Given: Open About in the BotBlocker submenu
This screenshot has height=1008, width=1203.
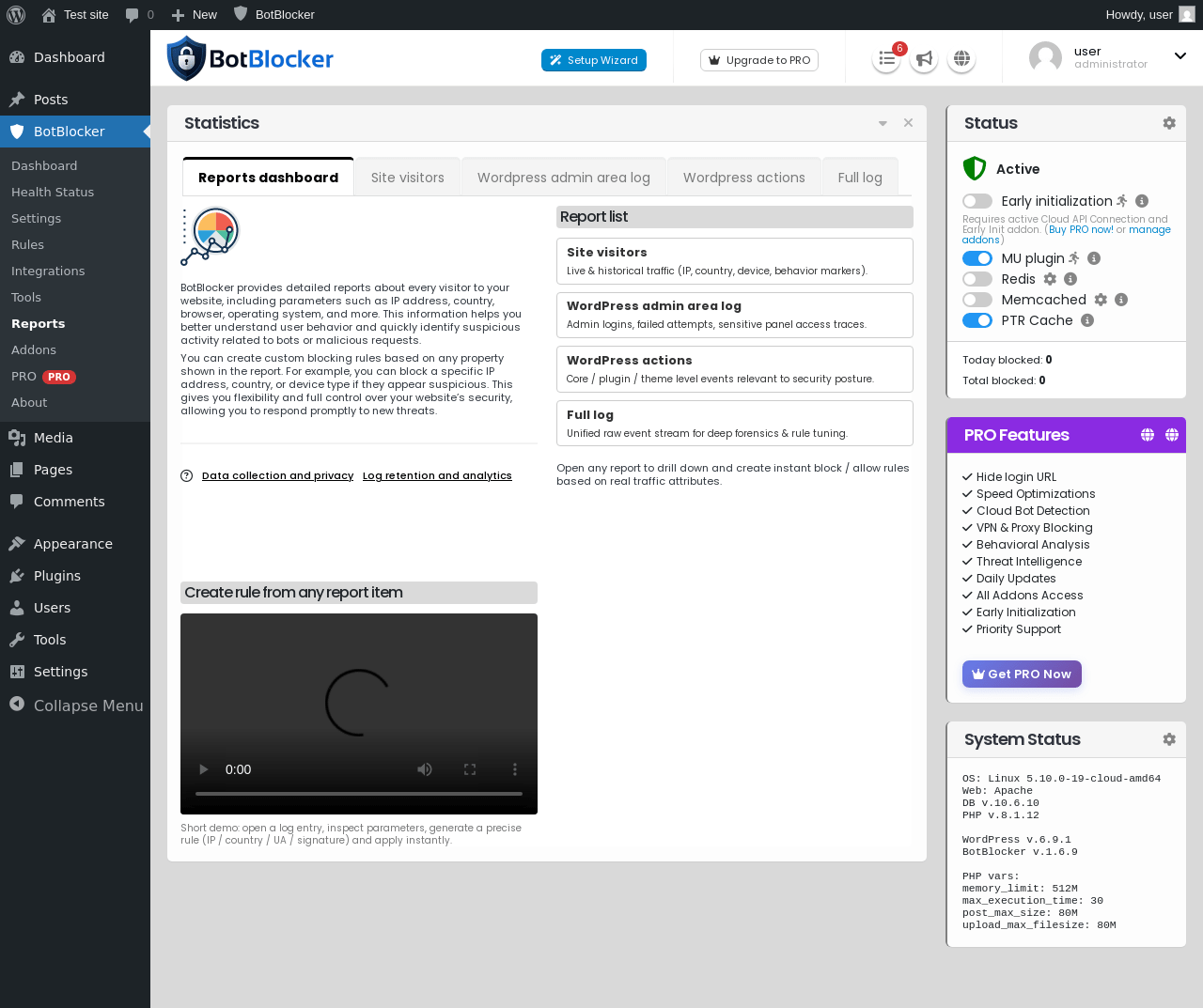Looking at the screenshot, I should [29, 402].
